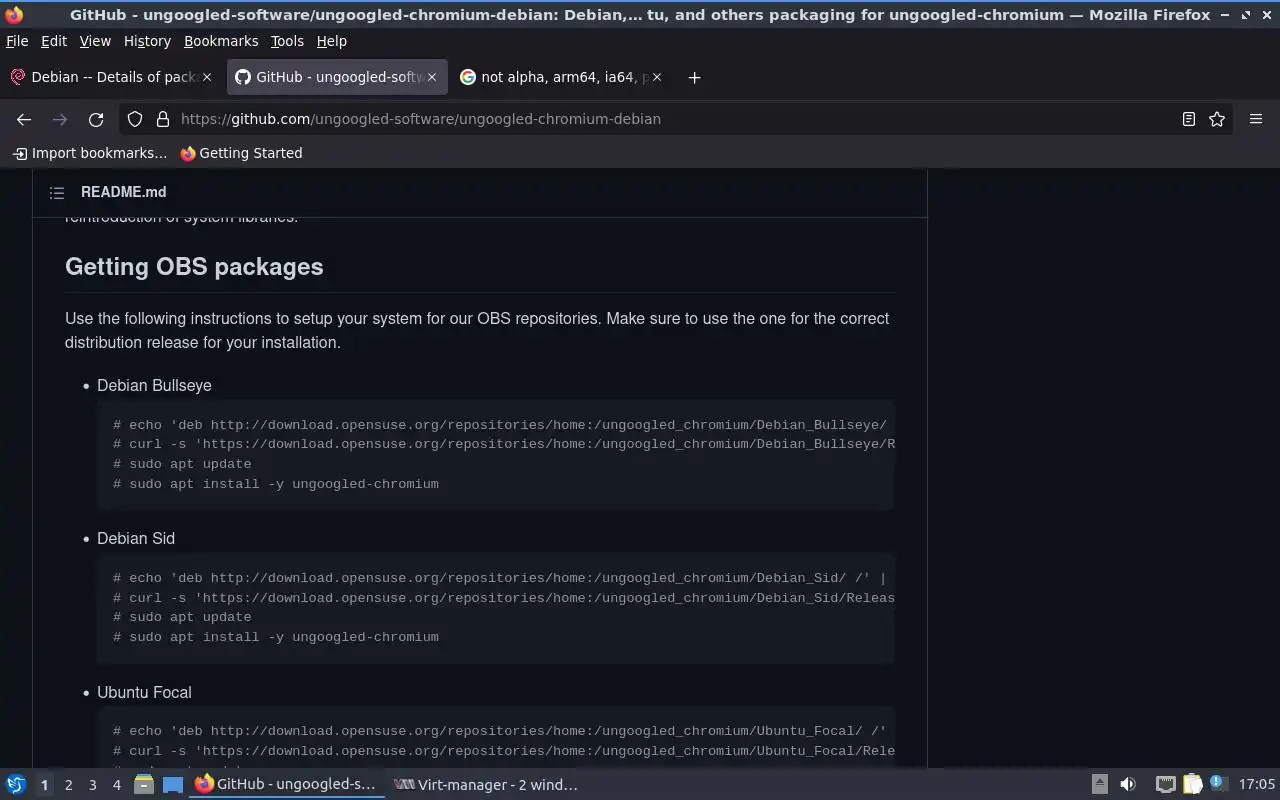Close the GitHub ungoogled-software tab

click(x=432, y=77)
